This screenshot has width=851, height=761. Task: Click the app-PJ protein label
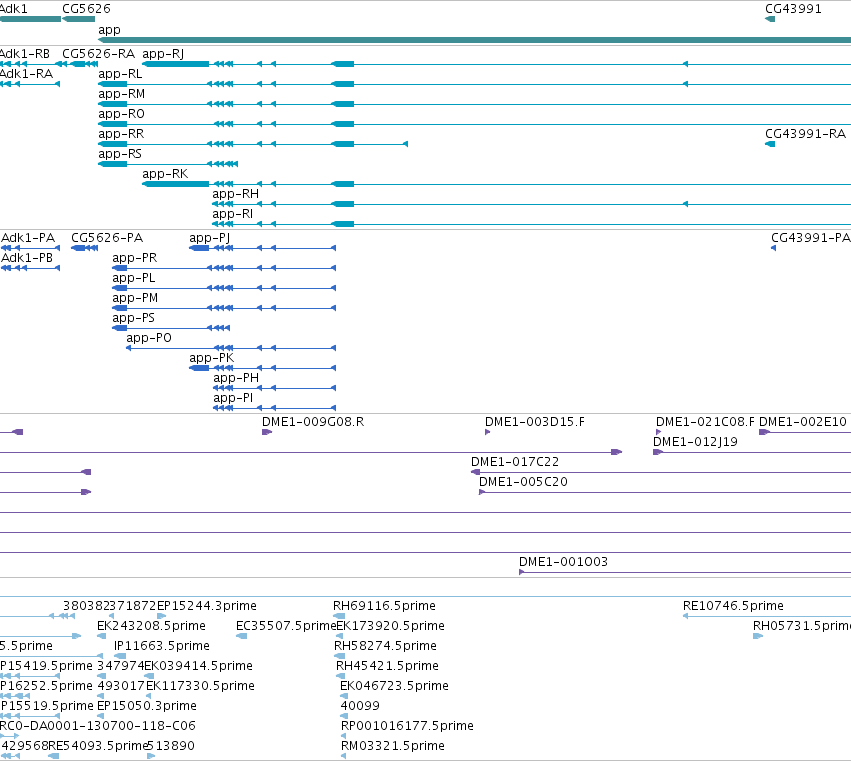(209, 238)
